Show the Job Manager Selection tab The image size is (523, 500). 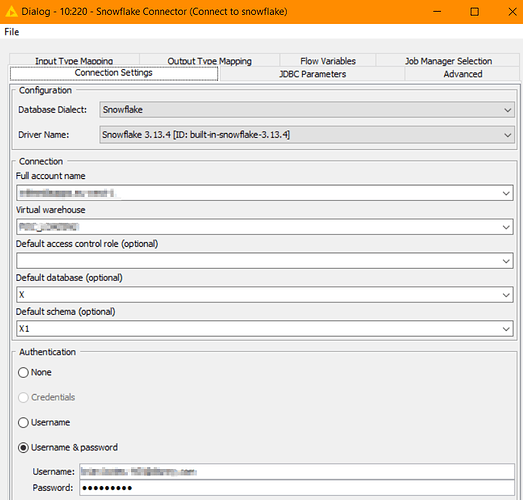coord(448,61)
